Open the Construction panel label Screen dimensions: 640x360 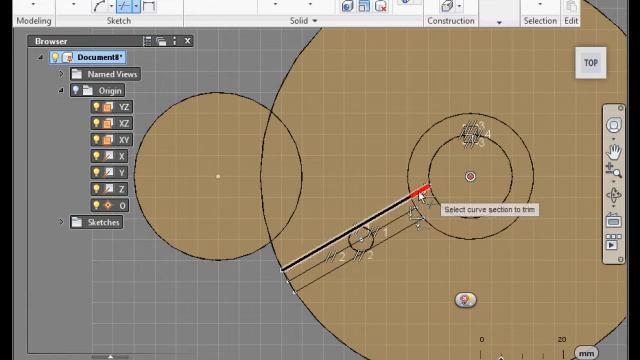[451, 21]
